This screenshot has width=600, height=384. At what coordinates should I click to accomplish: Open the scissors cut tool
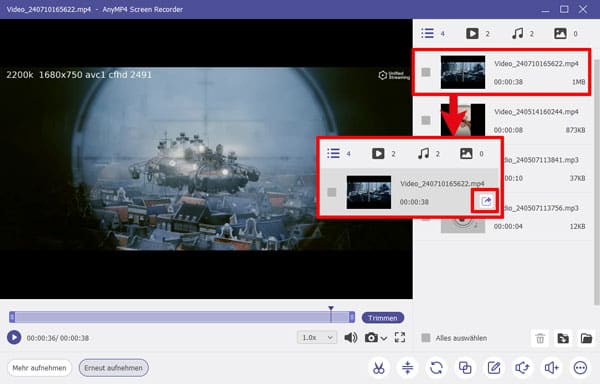[x=378, y=368]
